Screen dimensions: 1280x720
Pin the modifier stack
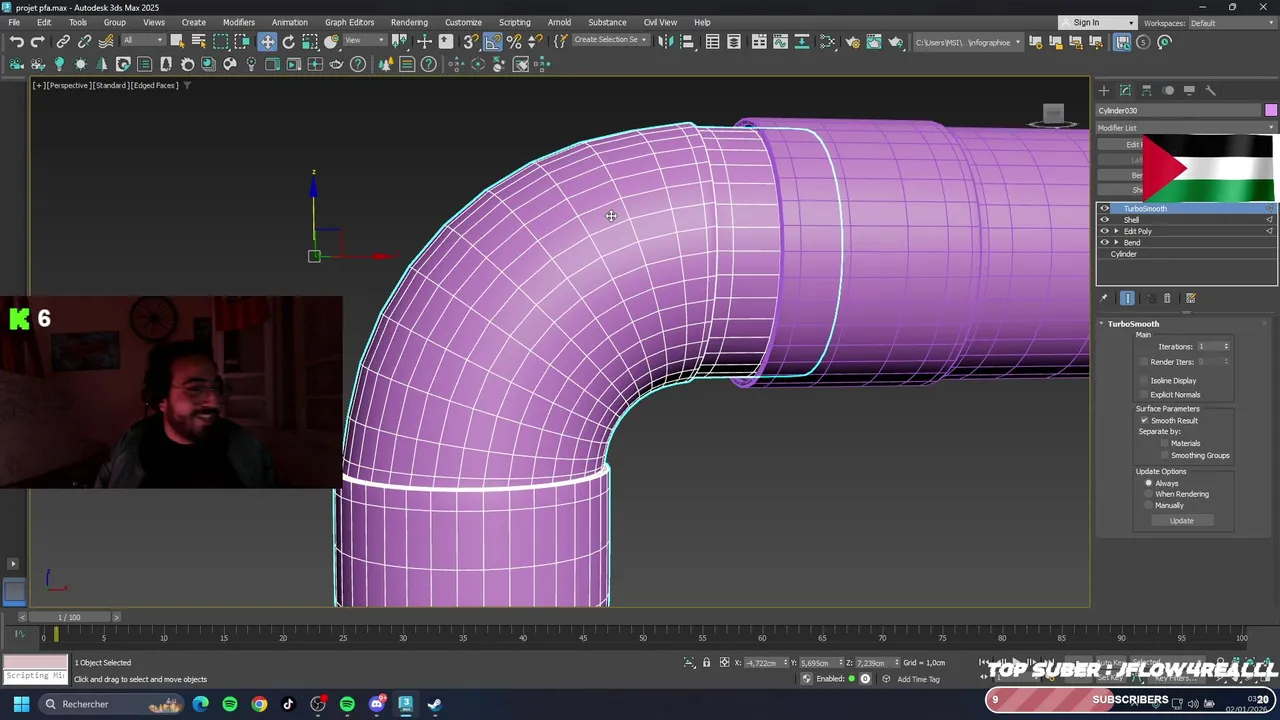(1104, 298)
